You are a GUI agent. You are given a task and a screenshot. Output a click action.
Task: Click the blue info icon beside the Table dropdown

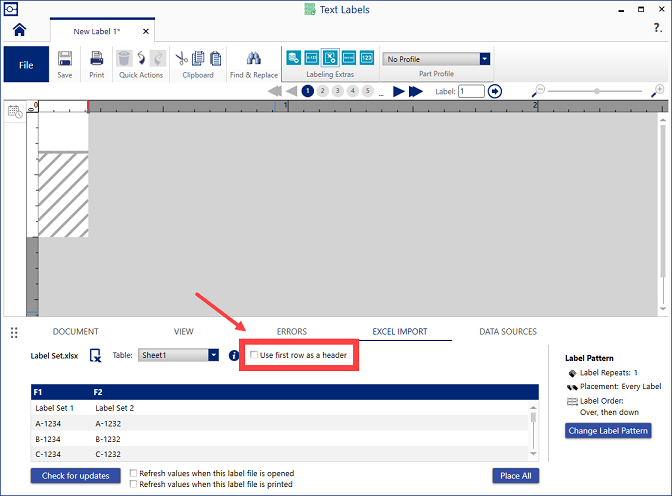[x=234, y=355]
